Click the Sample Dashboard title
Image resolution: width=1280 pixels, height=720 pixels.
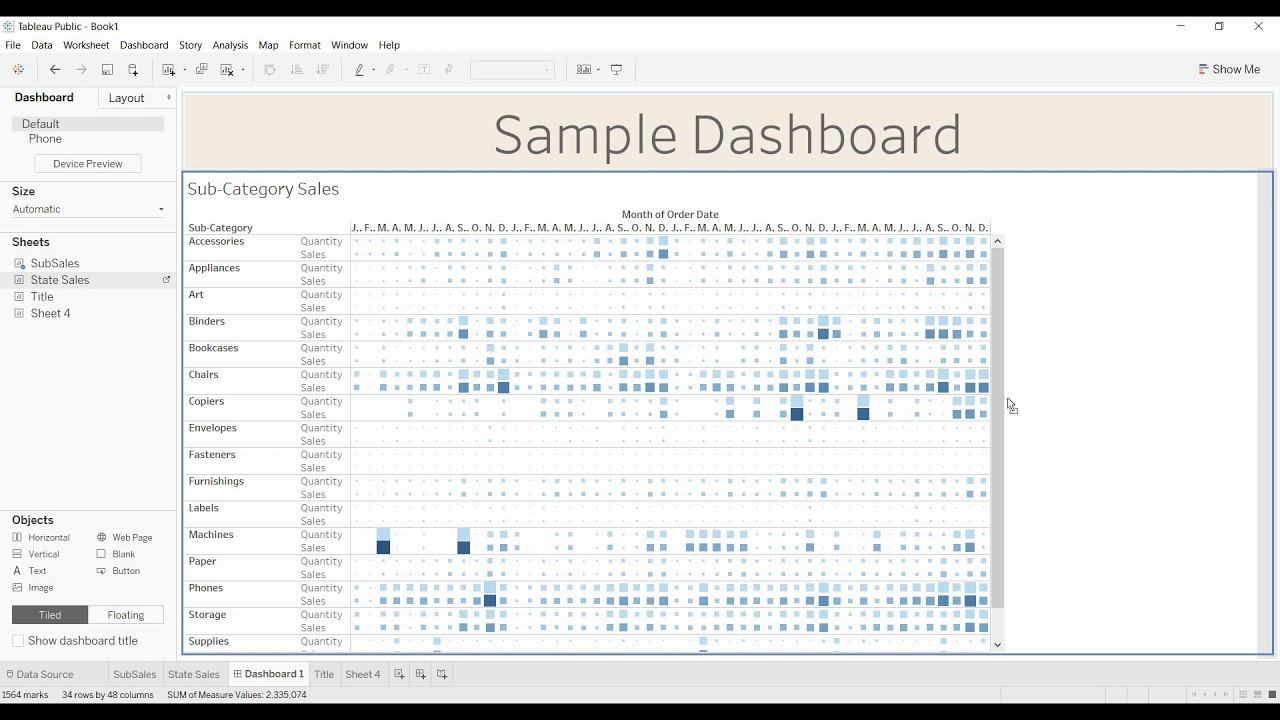(x=727, y=134)
